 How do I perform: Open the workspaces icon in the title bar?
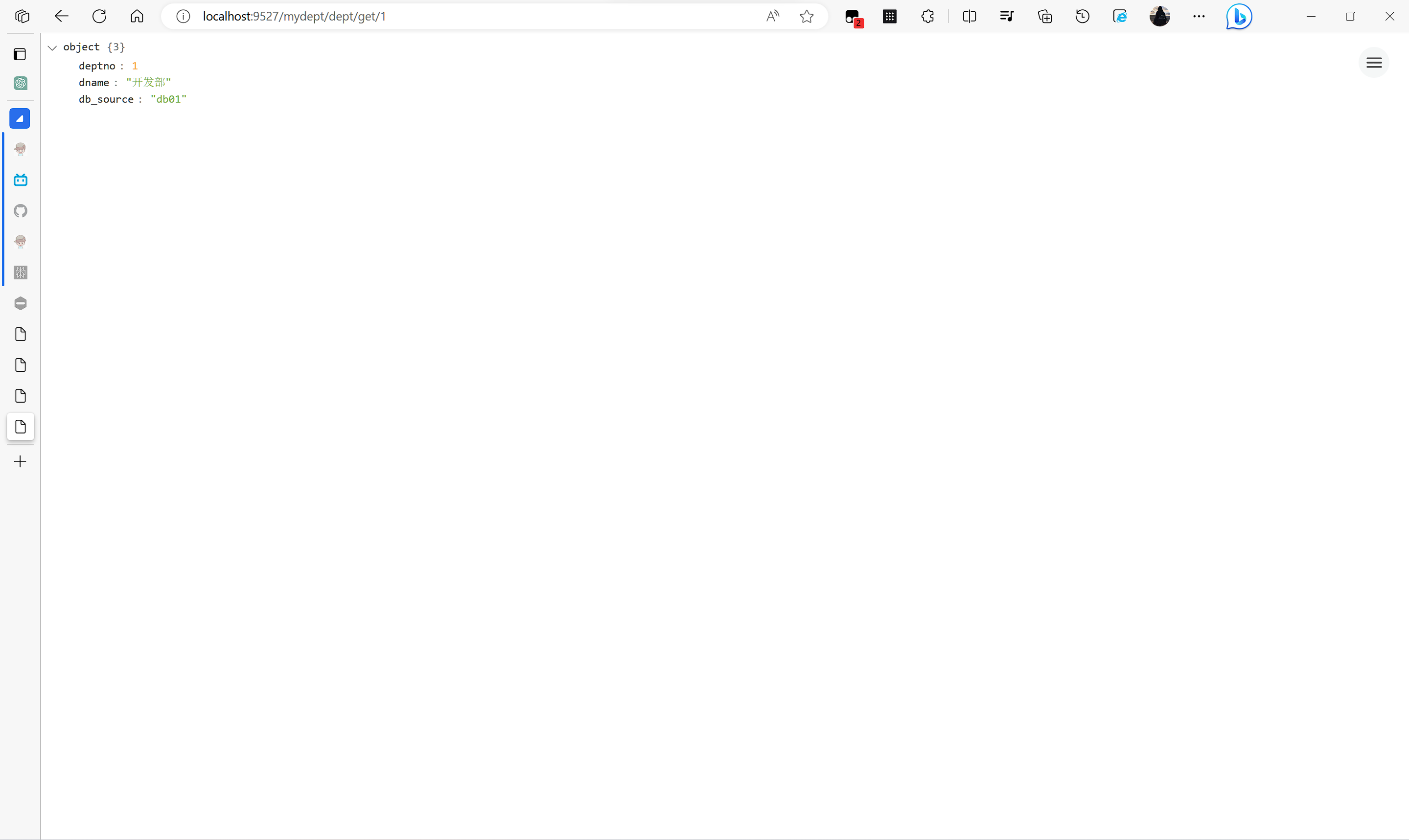pyautogui.click(x=23, y=17)
